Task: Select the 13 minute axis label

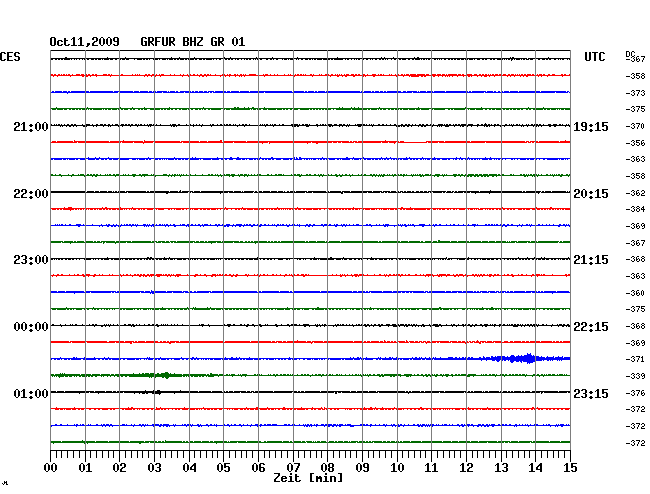Action: (501, 468)
